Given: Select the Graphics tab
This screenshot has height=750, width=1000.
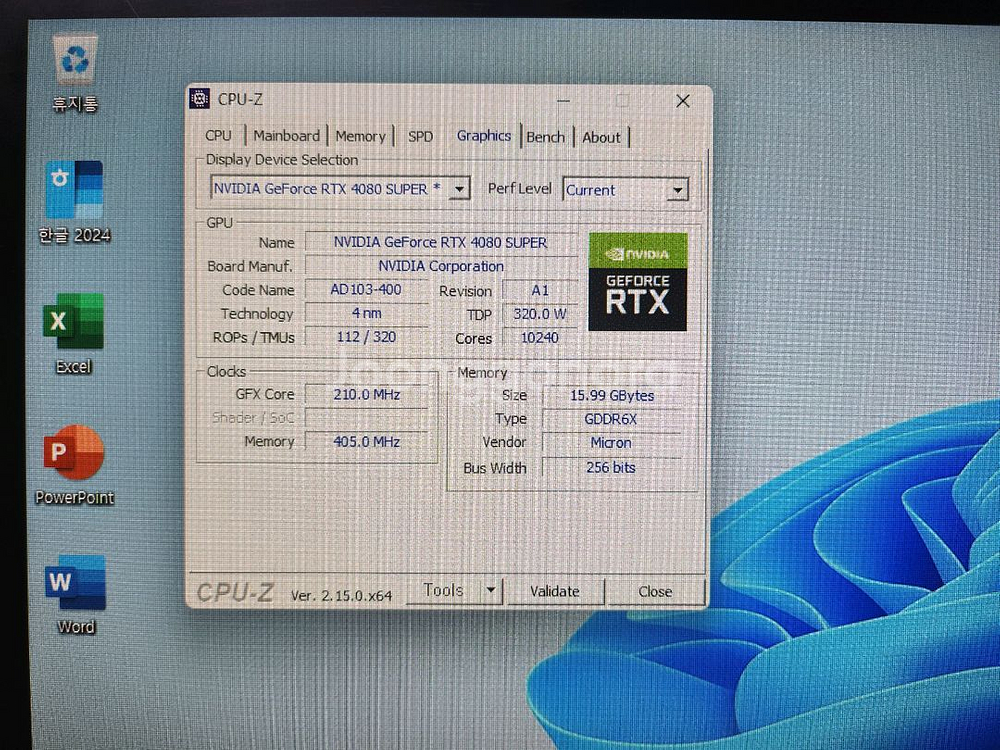Looking at the screenshot, I should click(483, 135).
